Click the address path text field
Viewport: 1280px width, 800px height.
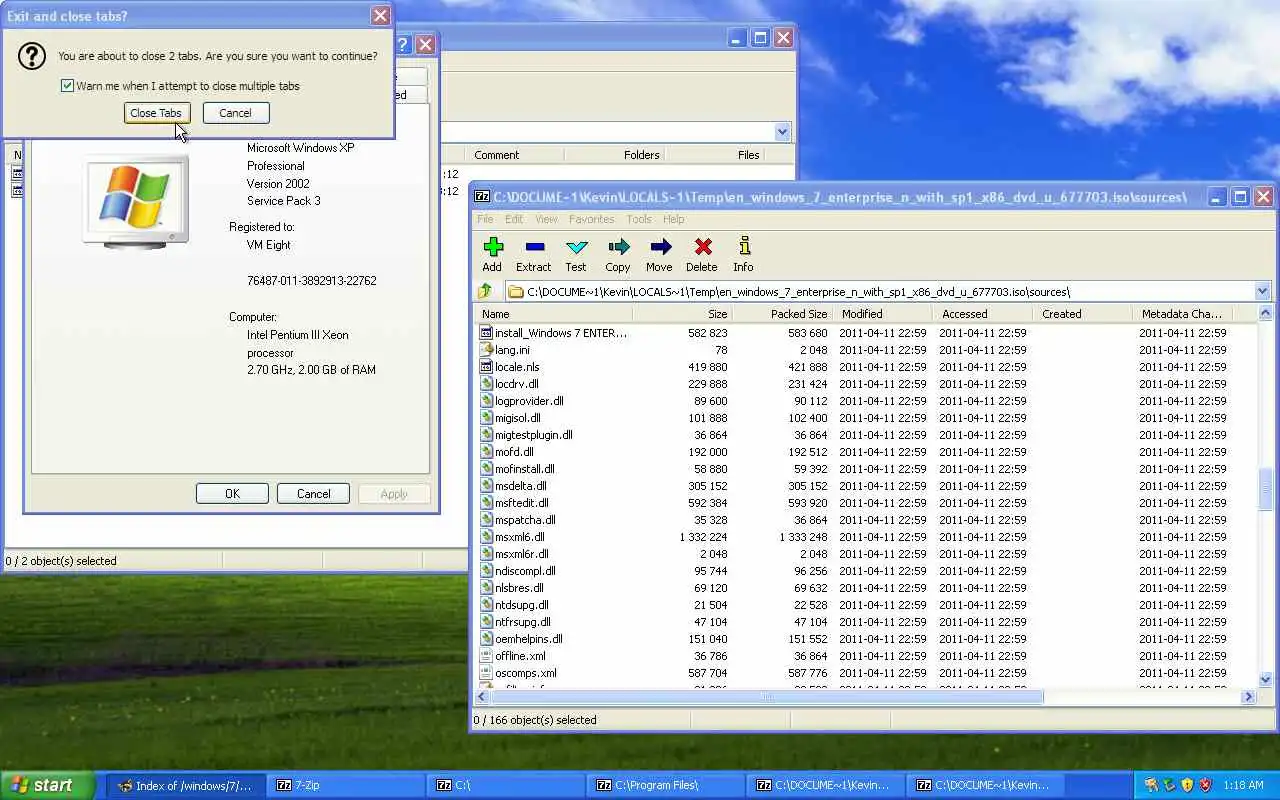pyautogui.click(x=878, y=292)
